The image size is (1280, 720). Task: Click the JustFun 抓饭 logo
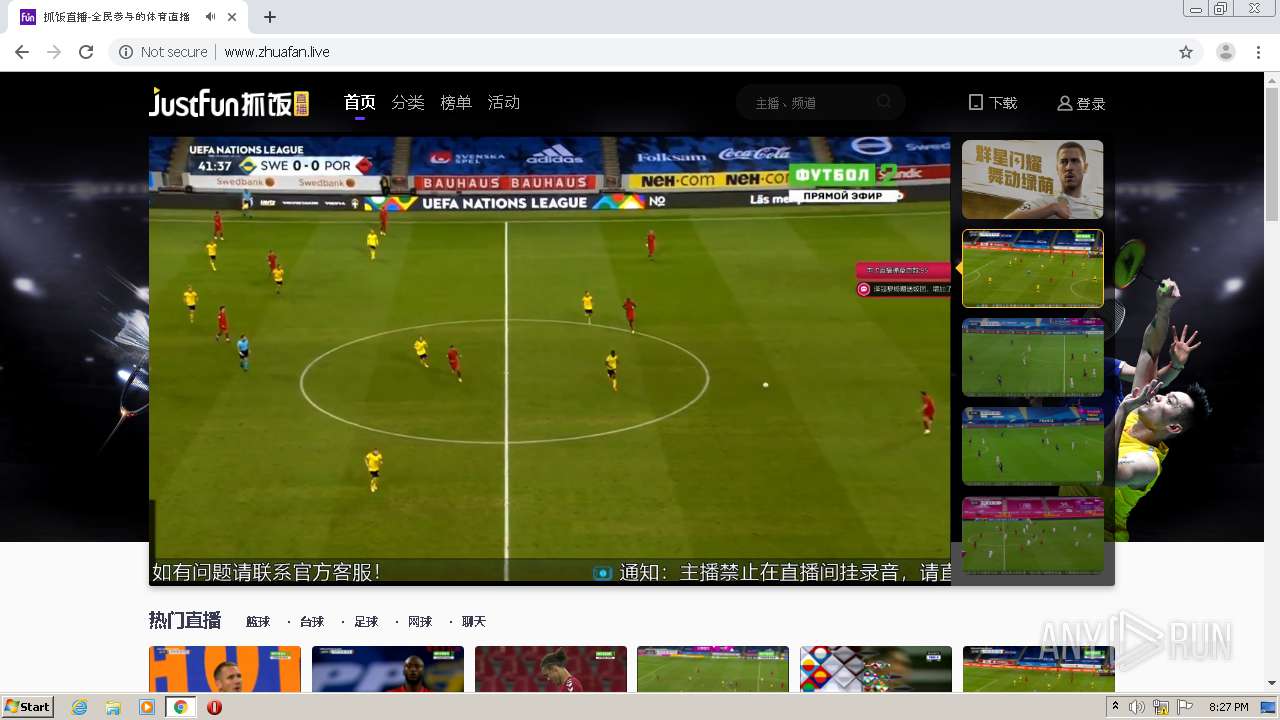(x=229, y=102)
